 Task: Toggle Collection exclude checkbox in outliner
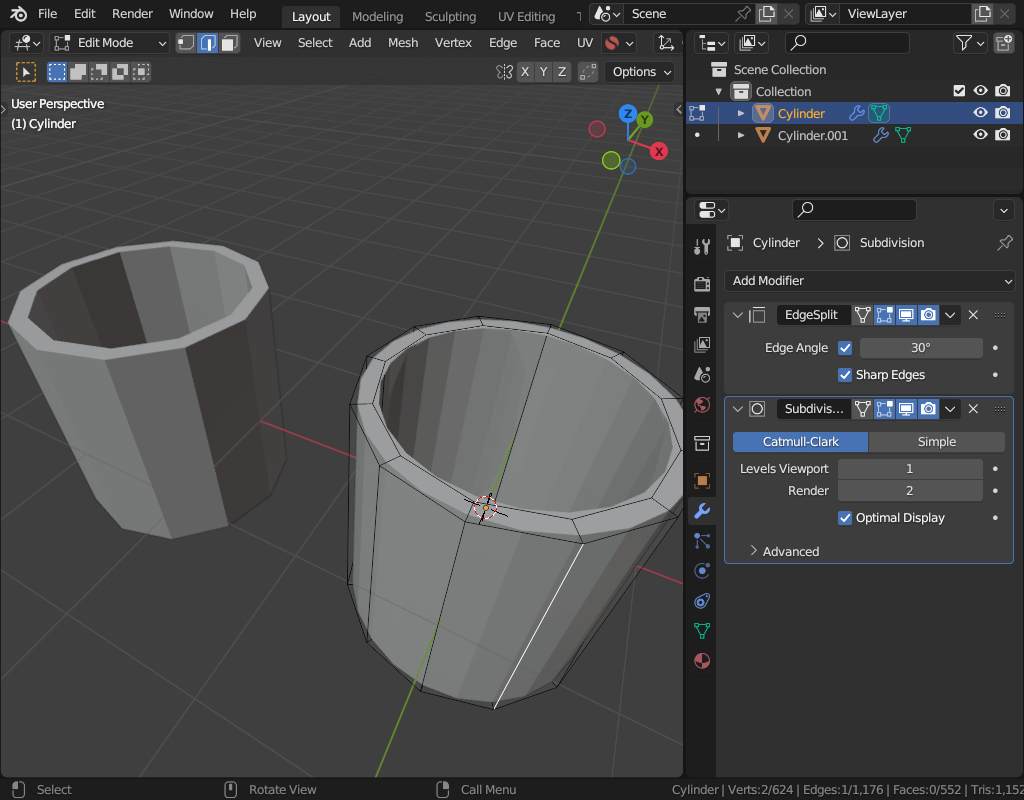pyautogui.click(x=959, y=91)
